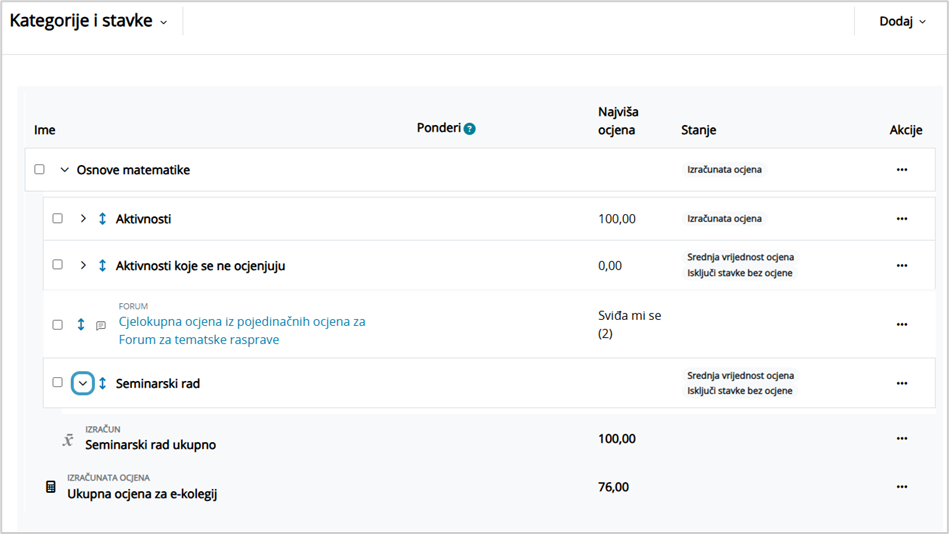Select the Aktivnosti category checkbox
Screen dimensions: 949x534
[x=58, y=219]
